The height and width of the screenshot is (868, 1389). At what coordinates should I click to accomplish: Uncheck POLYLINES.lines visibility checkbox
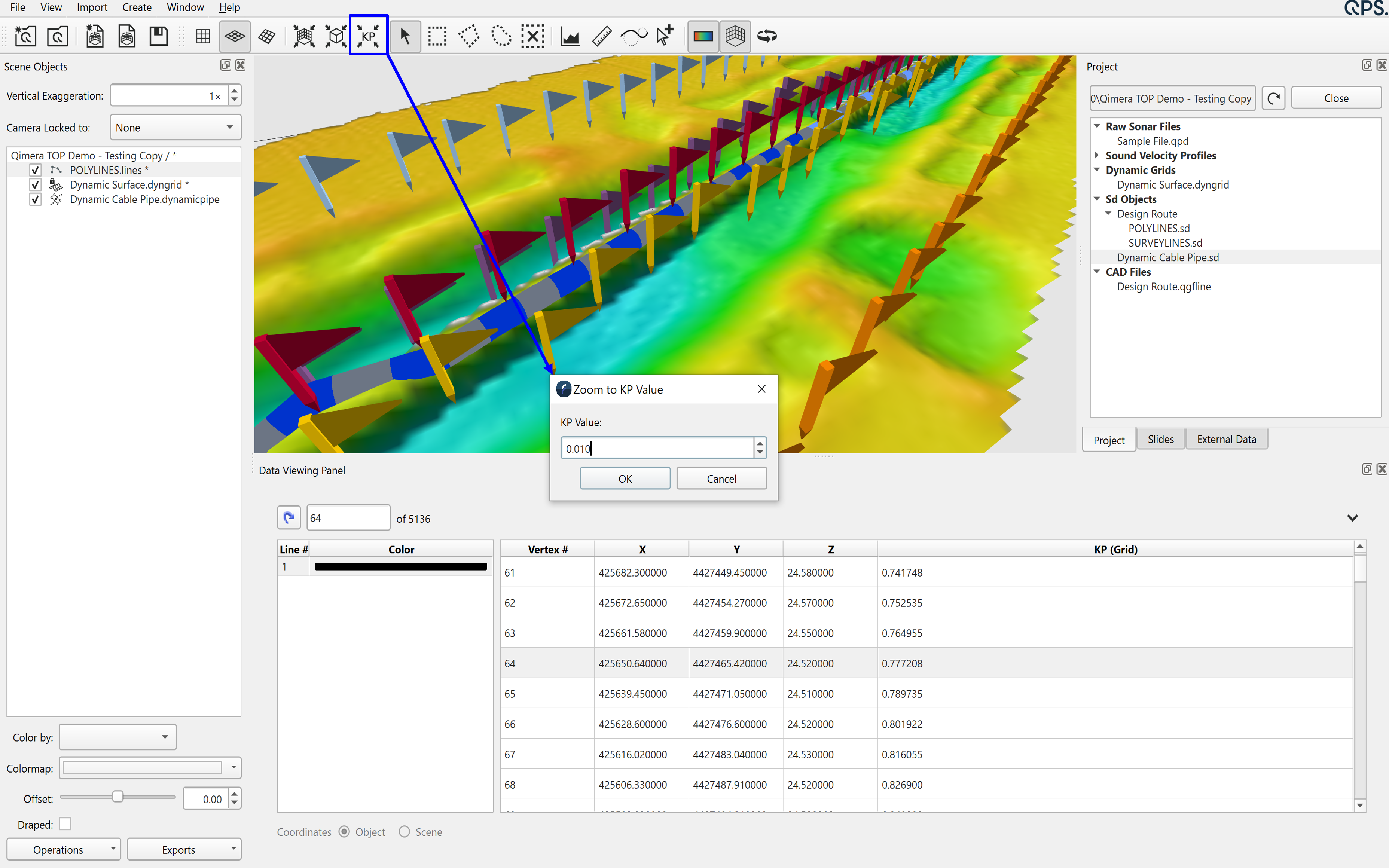(36, 170)
